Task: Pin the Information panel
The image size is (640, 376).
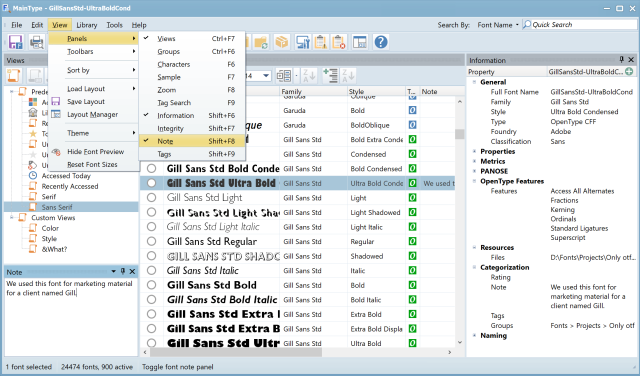Action: pyautogui.click(x=622, y=60)
